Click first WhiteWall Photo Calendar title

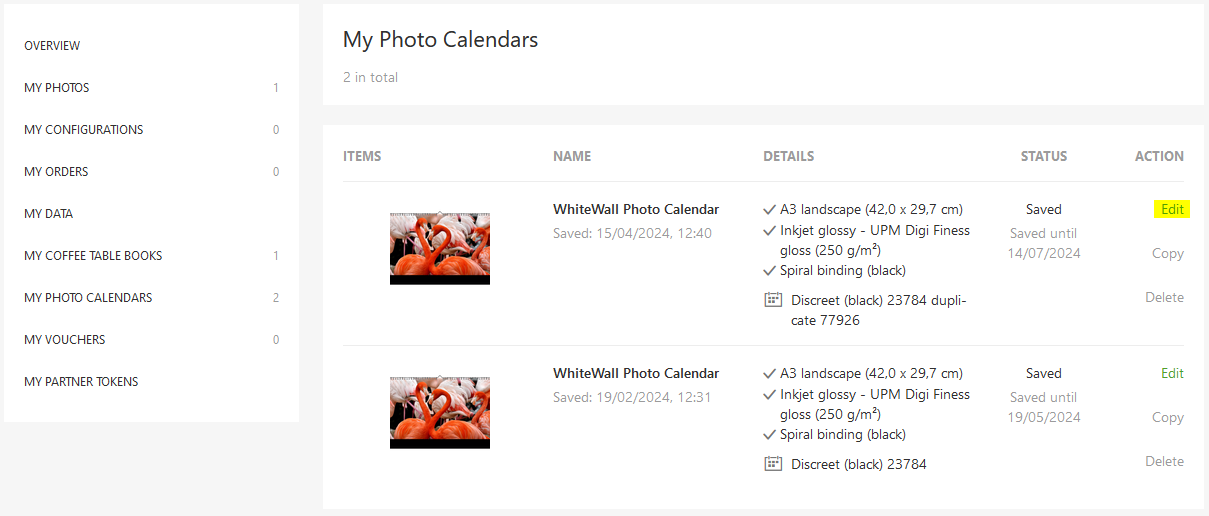636,210
